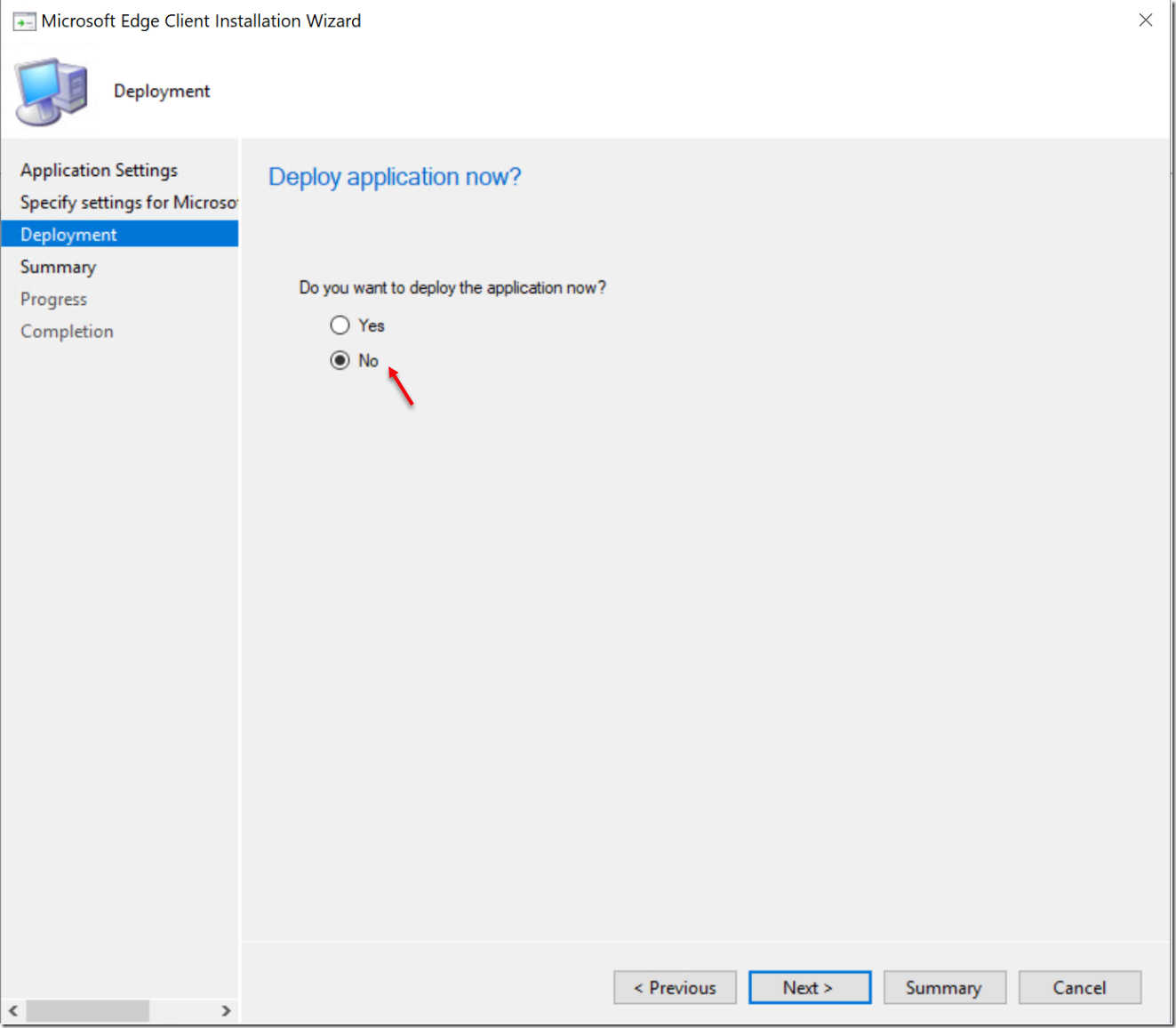This screenshot has width=1176, height=1028.
Task: Select the Progress step in sidebar
Action: point(53,299)
